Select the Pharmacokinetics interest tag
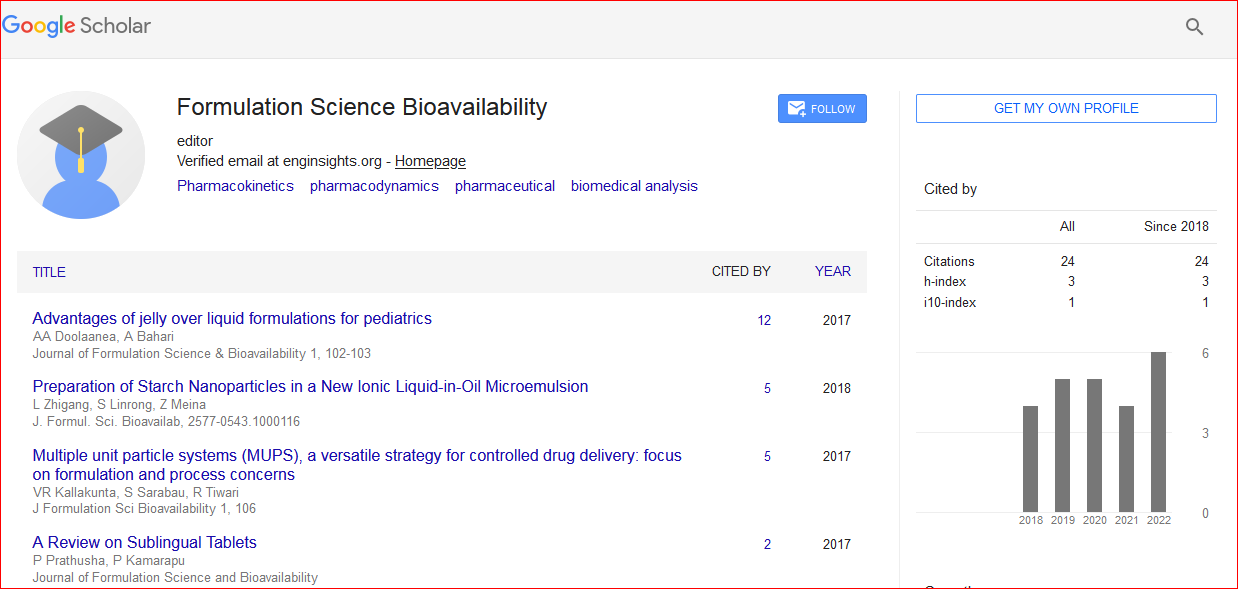1238x589 pixels. tap(235, 186)
